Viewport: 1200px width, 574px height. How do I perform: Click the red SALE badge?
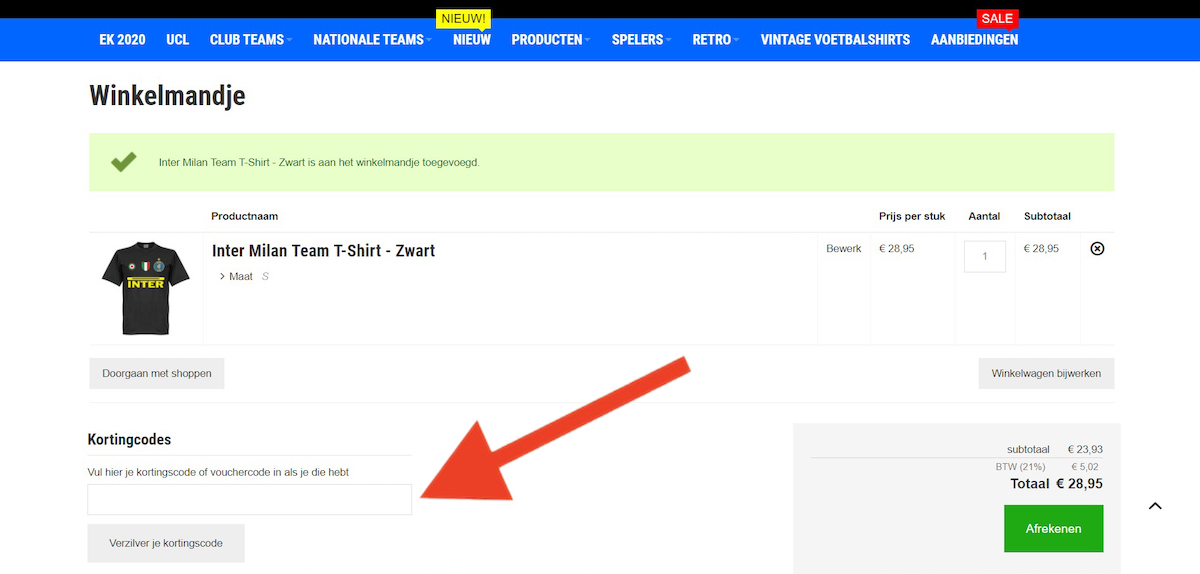(997, 18)
